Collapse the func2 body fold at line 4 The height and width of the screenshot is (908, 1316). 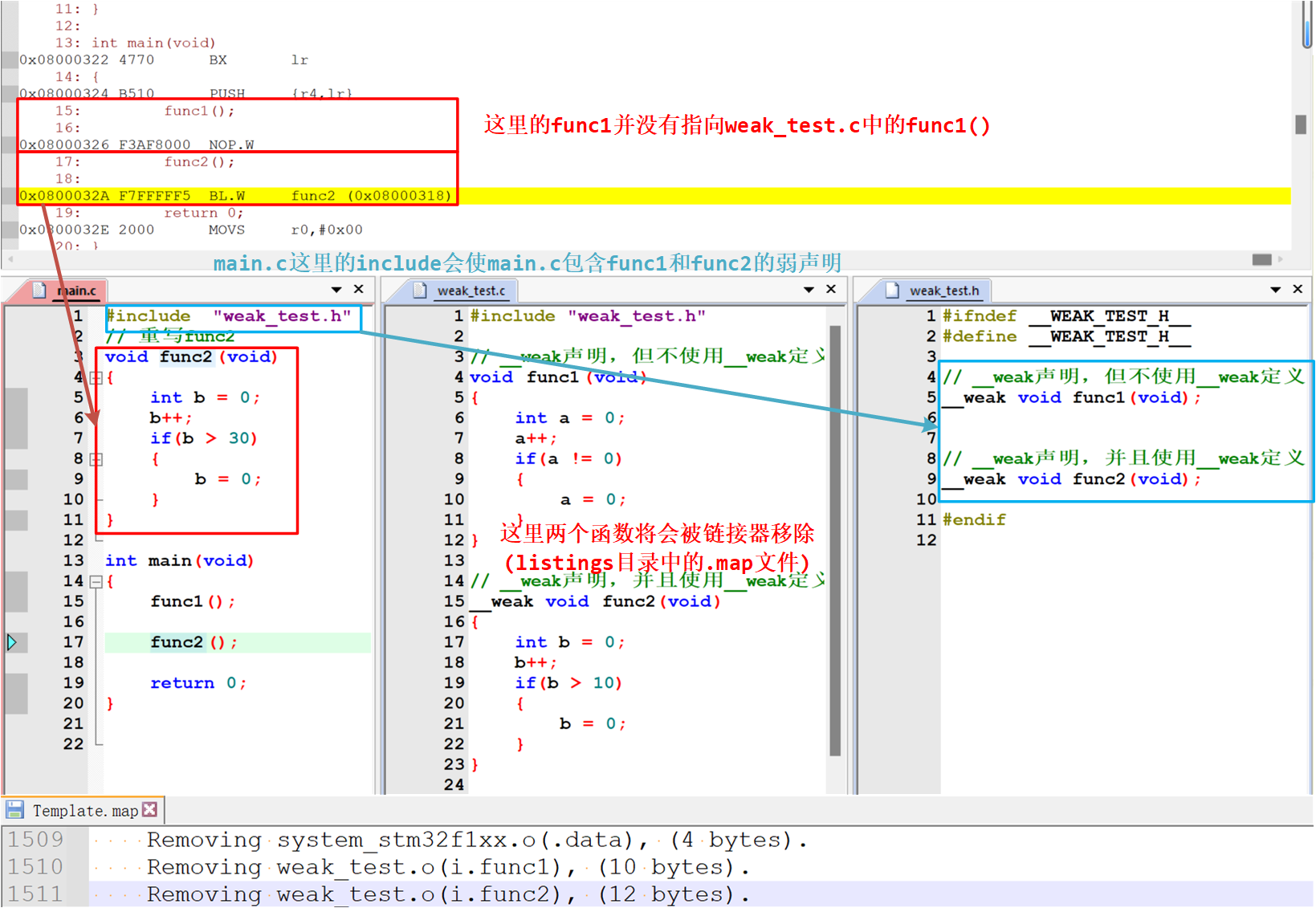point(96,377)
